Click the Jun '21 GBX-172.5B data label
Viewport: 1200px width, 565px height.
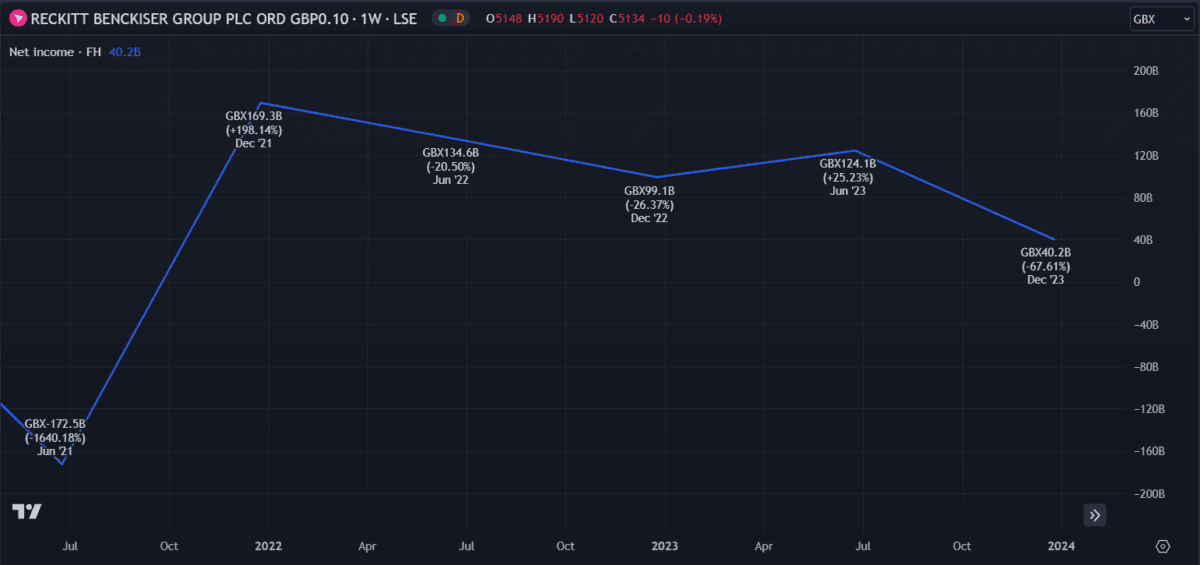point(55,437)
